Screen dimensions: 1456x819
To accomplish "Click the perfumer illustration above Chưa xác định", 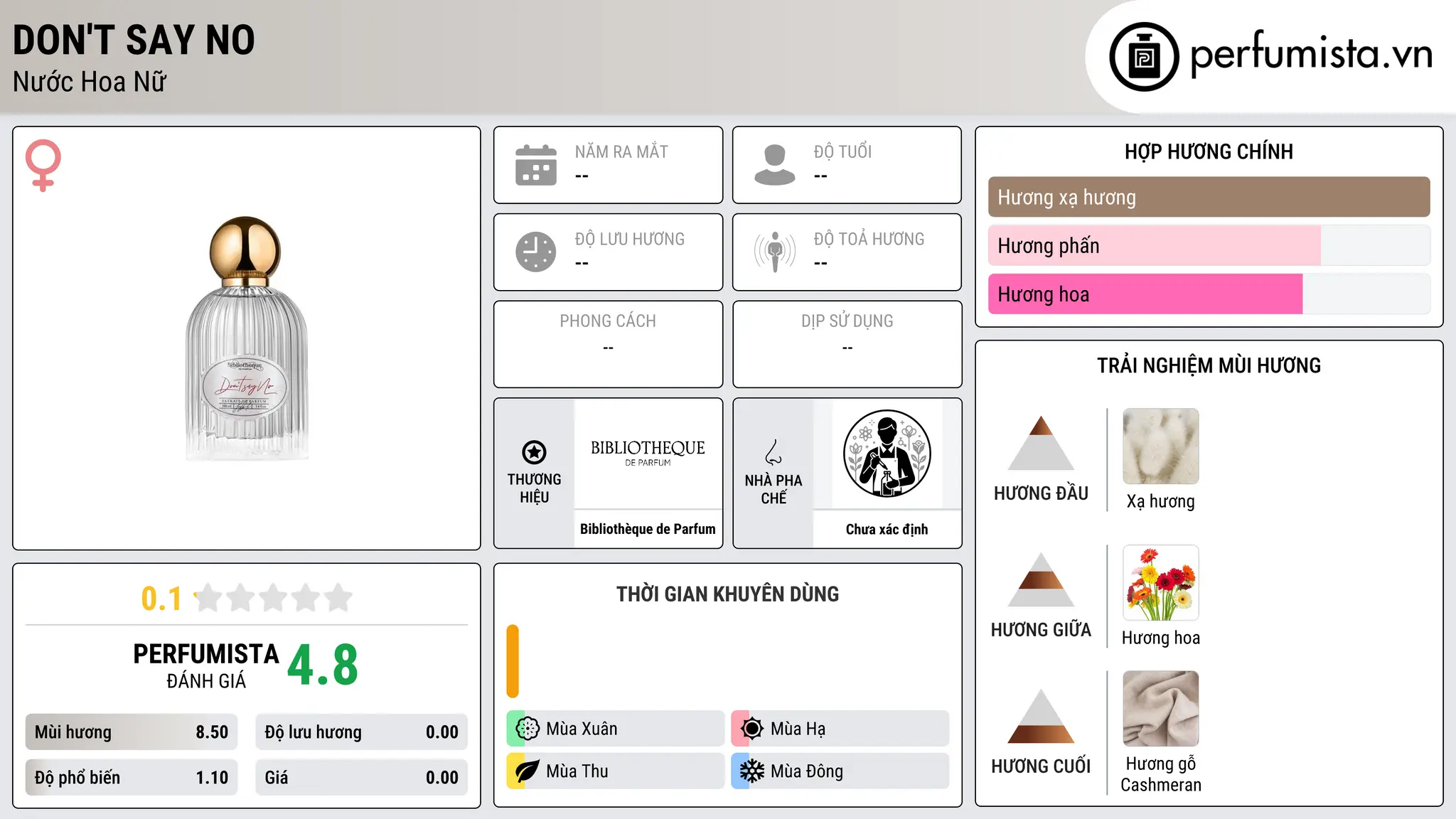I will [x=887, y=454].
